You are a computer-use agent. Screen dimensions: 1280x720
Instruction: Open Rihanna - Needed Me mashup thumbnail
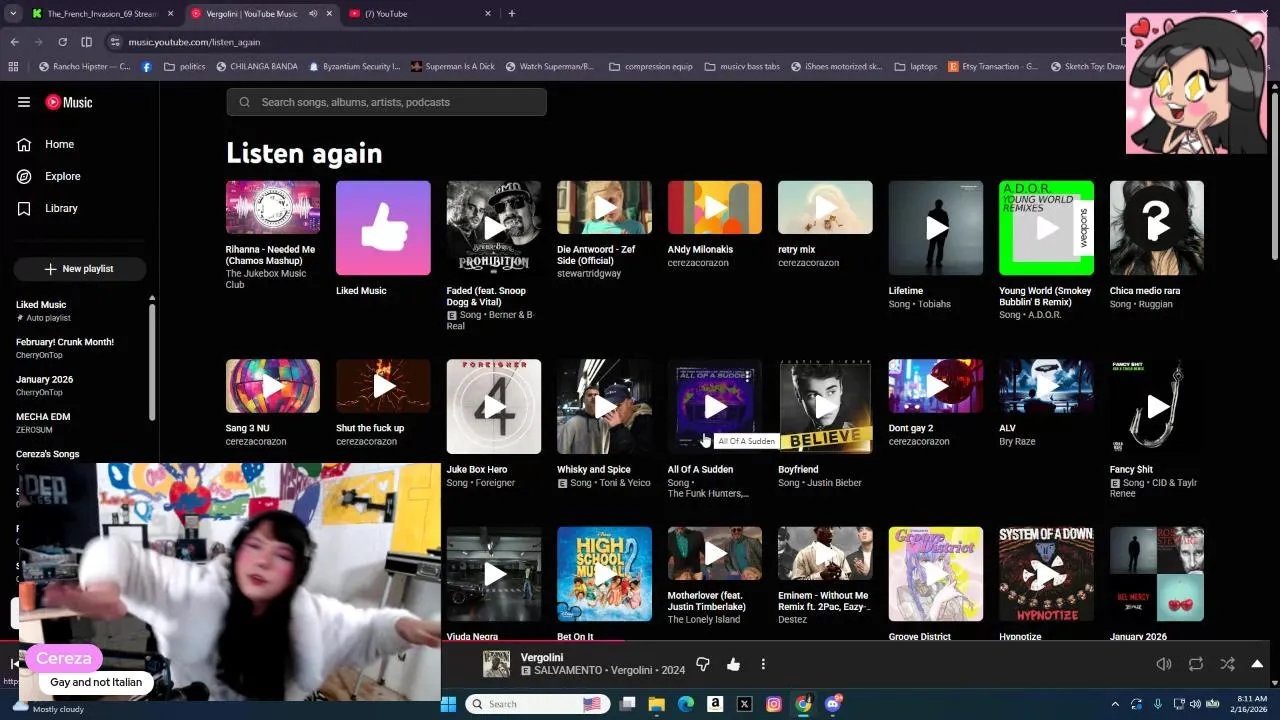point(273,207)
